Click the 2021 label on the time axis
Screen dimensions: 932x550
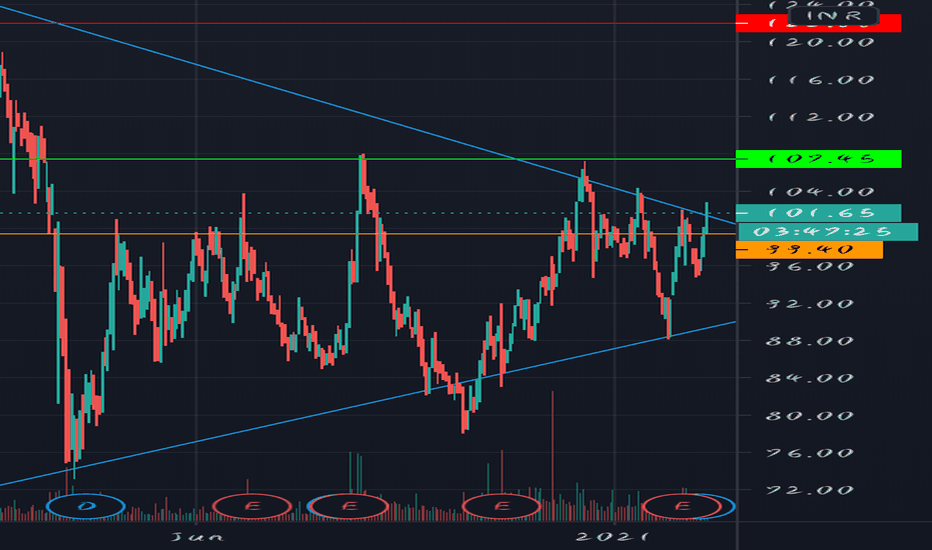click(x=614, y=537)
